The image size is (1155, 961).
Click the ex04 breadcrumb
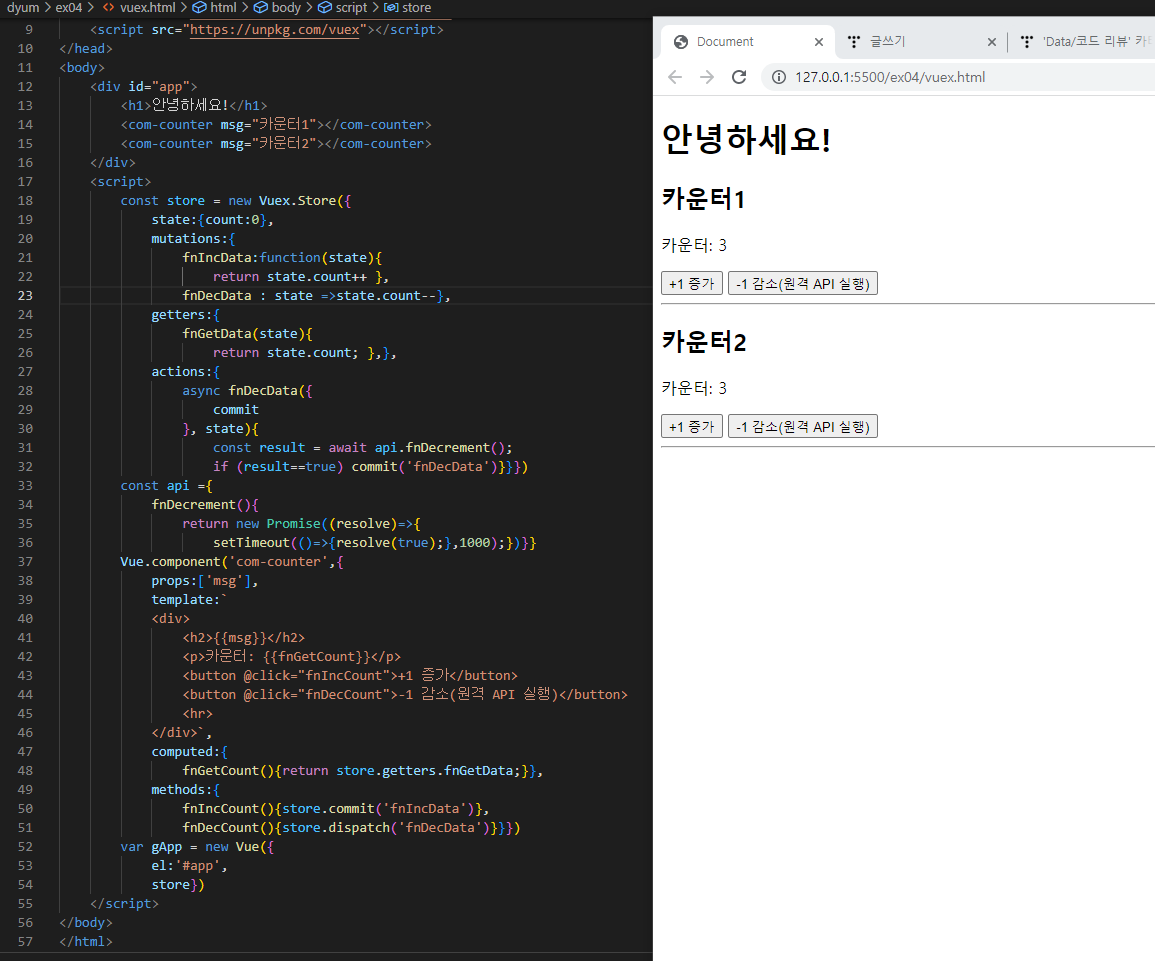point(69,7)
